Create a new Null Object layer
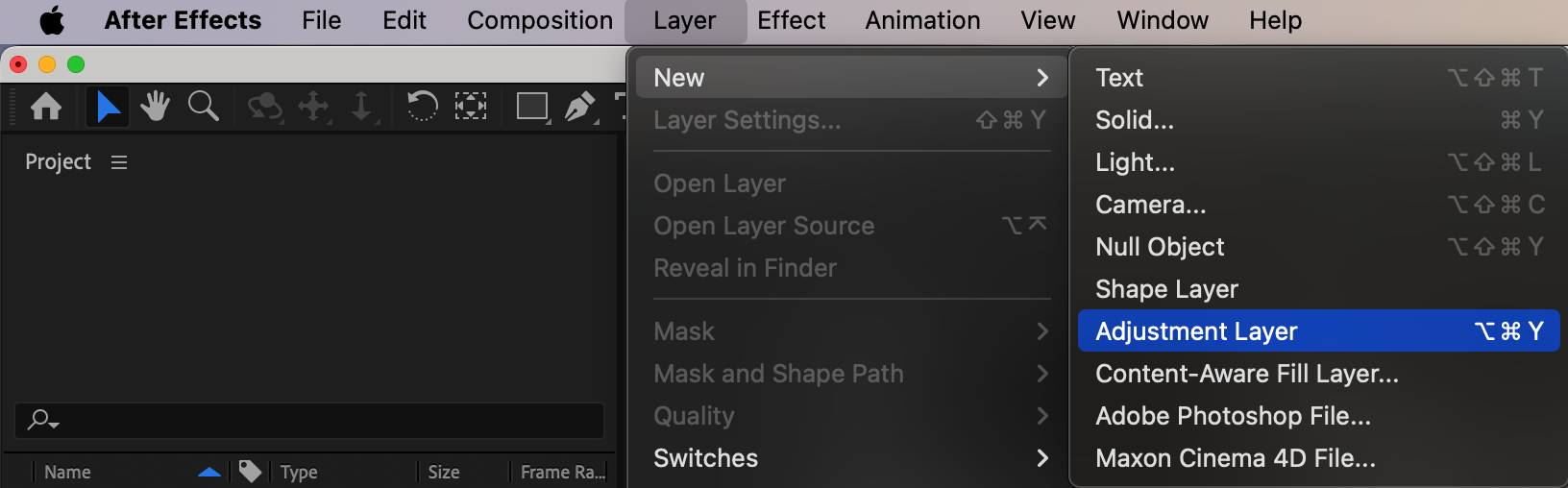 tap(1160, 247)
